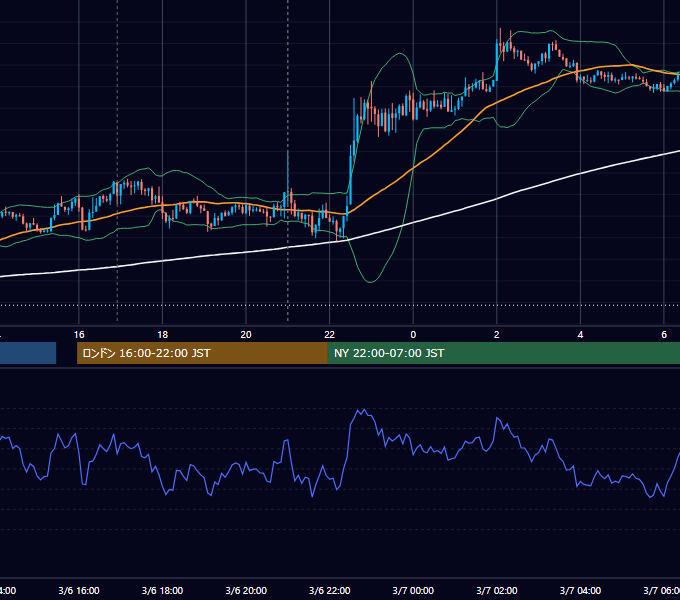Click the 3/6 22:00 time label
This screenshot has width=680, height=600.
point(330,590)
